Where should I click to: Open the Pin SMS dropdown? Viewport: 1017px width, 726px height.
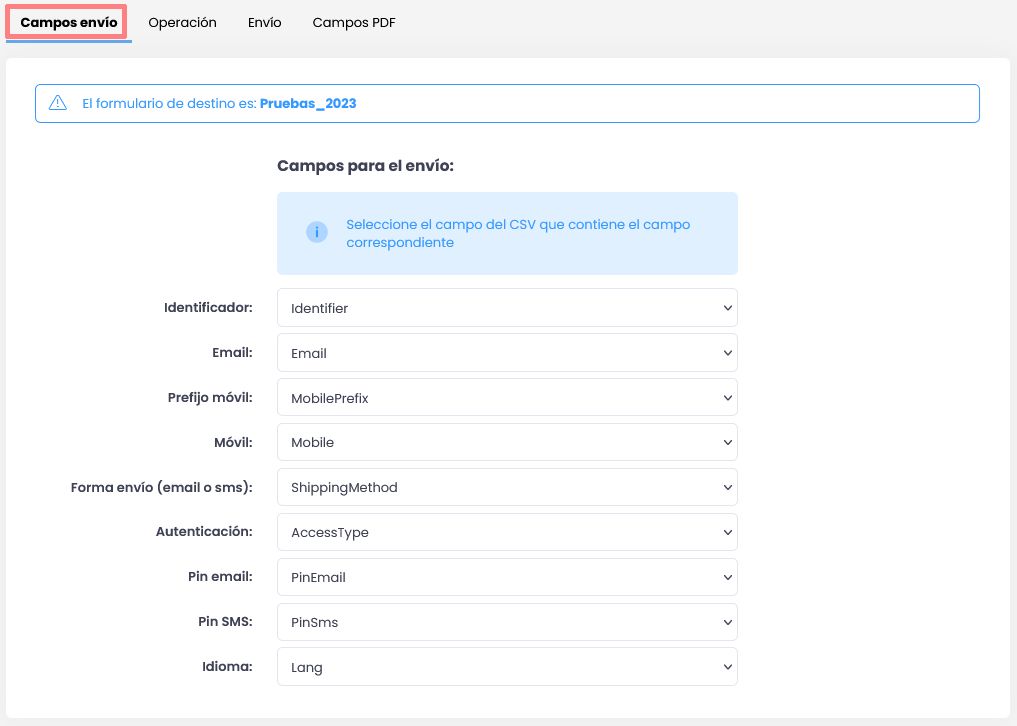(507, 622)
